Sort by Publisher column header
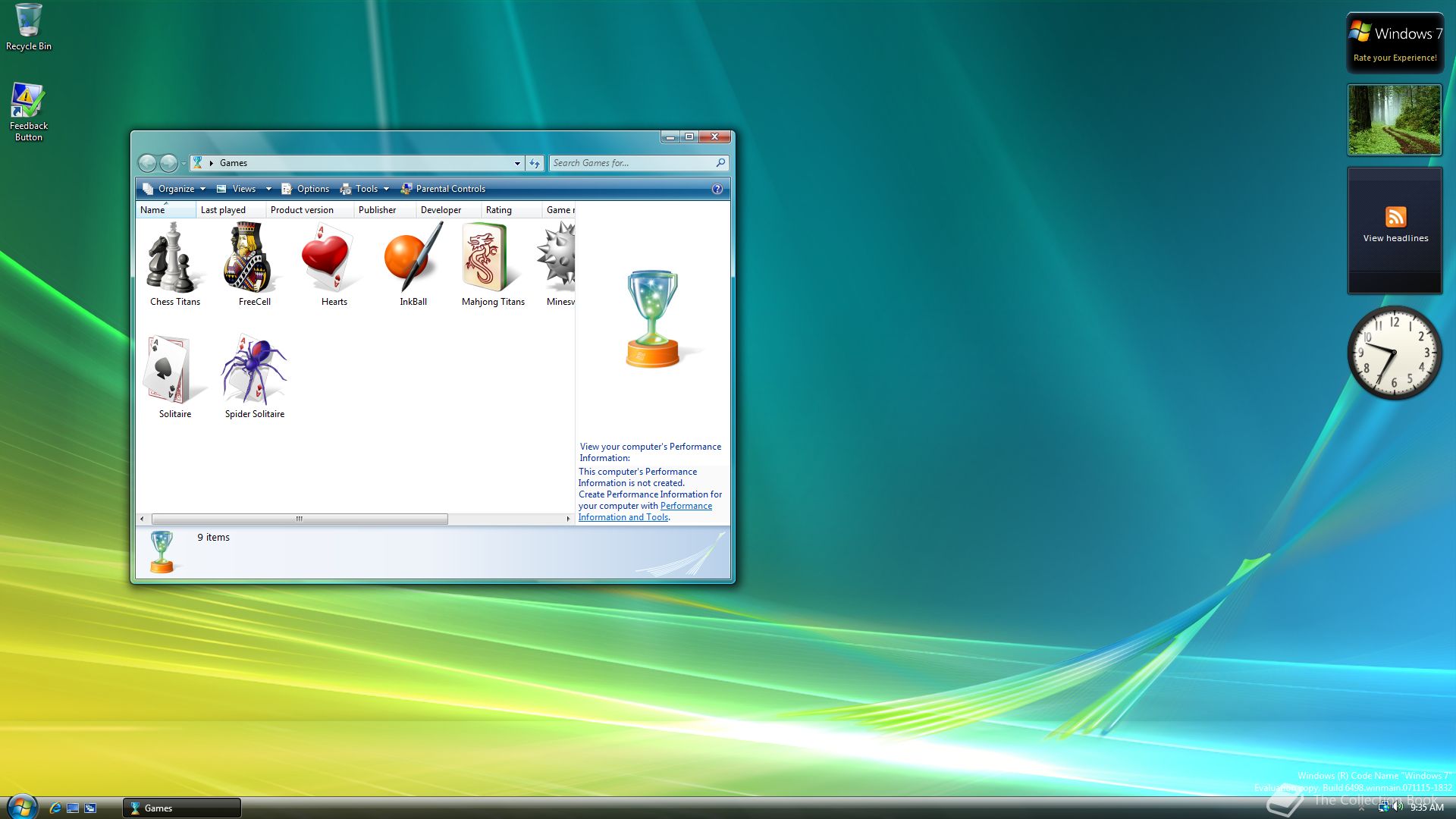Viewport: 1456px width, 819px height. tap(384, 210)
